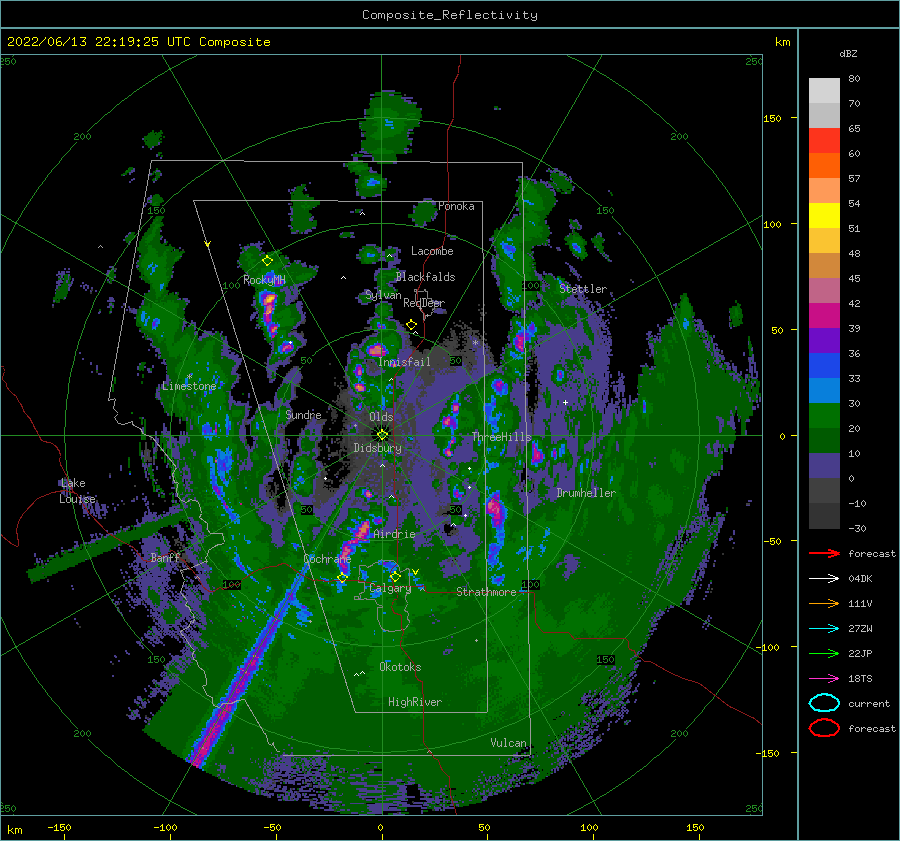The width and height of the screenshot is (900, 841).
Task: Click the Airdrie city label
Action: (x=394, y=534)
